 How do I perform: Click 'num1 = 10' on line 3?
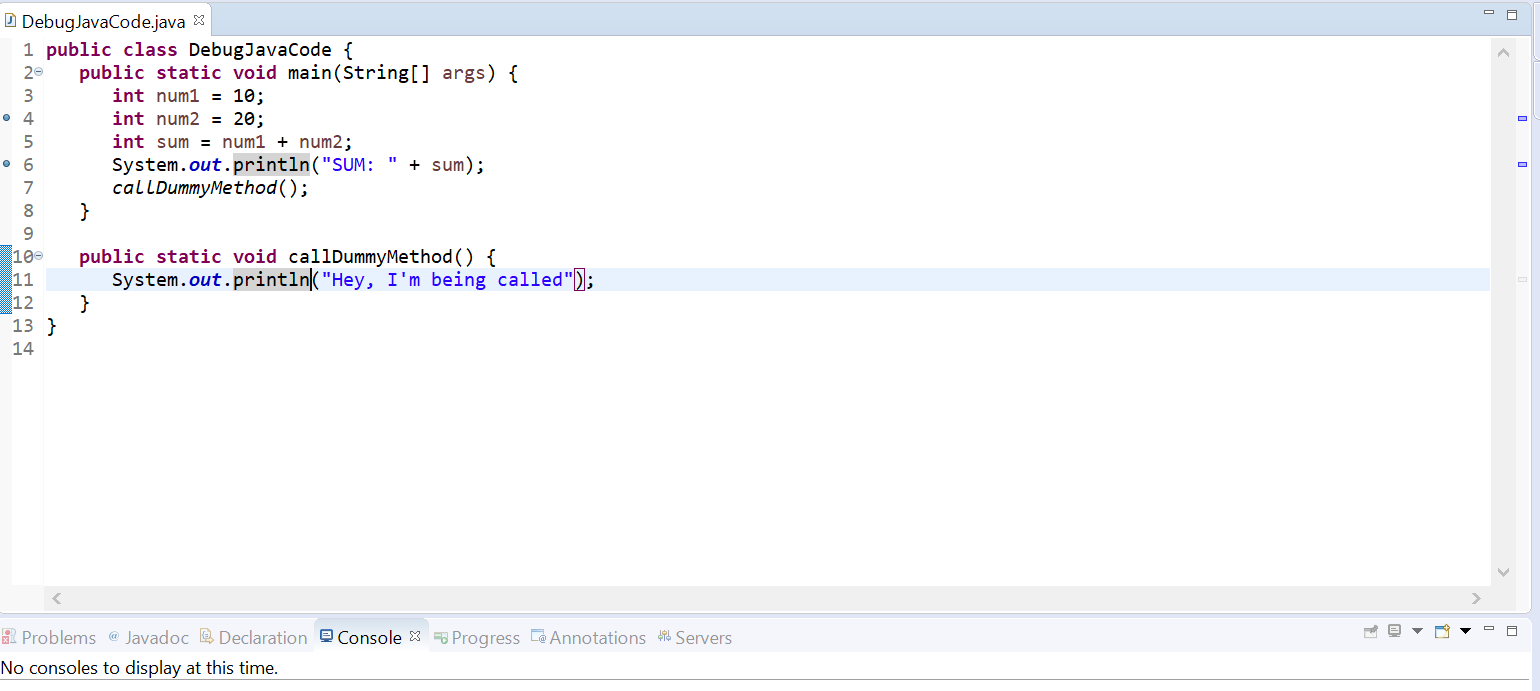point(206,96)
